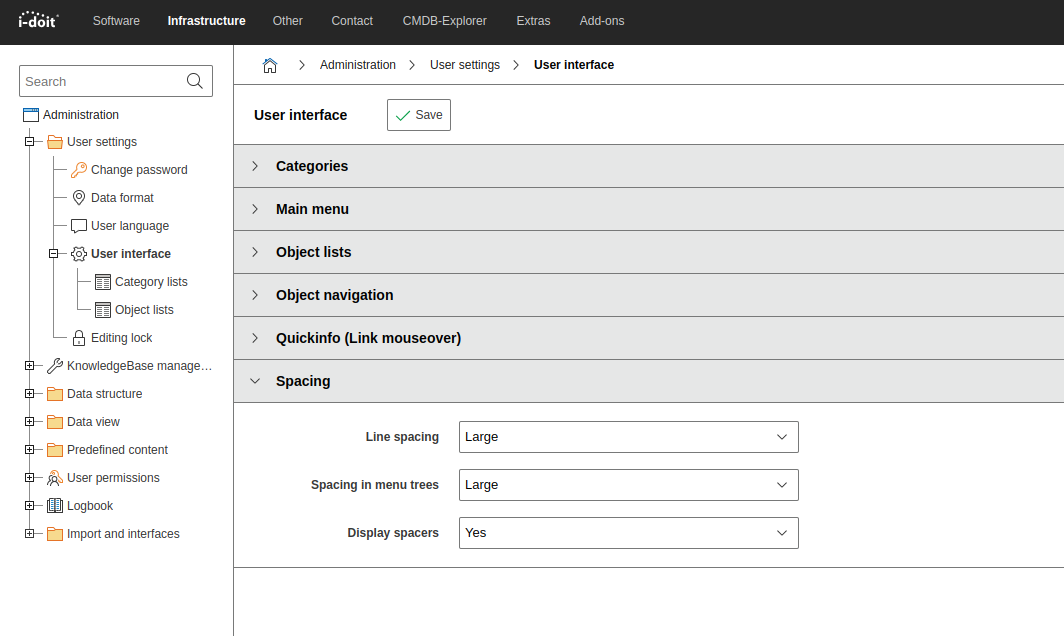The height and width of the screenshot is (636, 1064).
Task: Open Editing lock tree item
Action: click(x=121, y=338)
